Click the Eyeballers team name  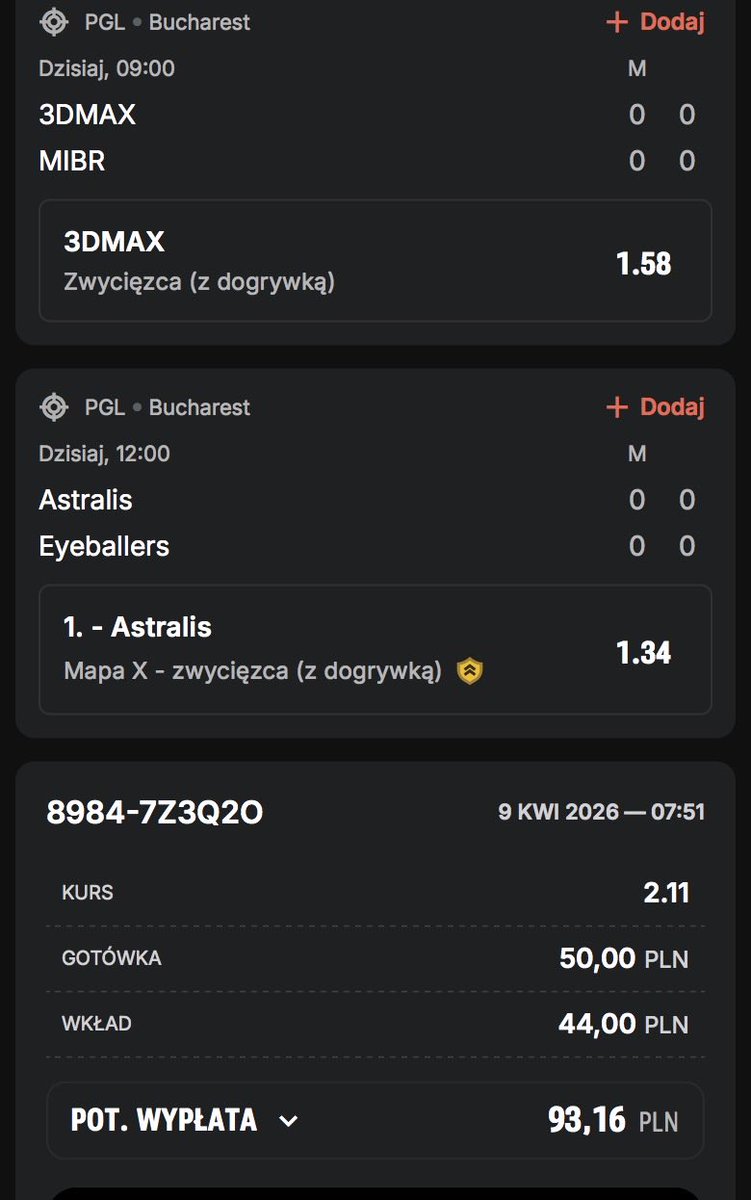point(104,546)
